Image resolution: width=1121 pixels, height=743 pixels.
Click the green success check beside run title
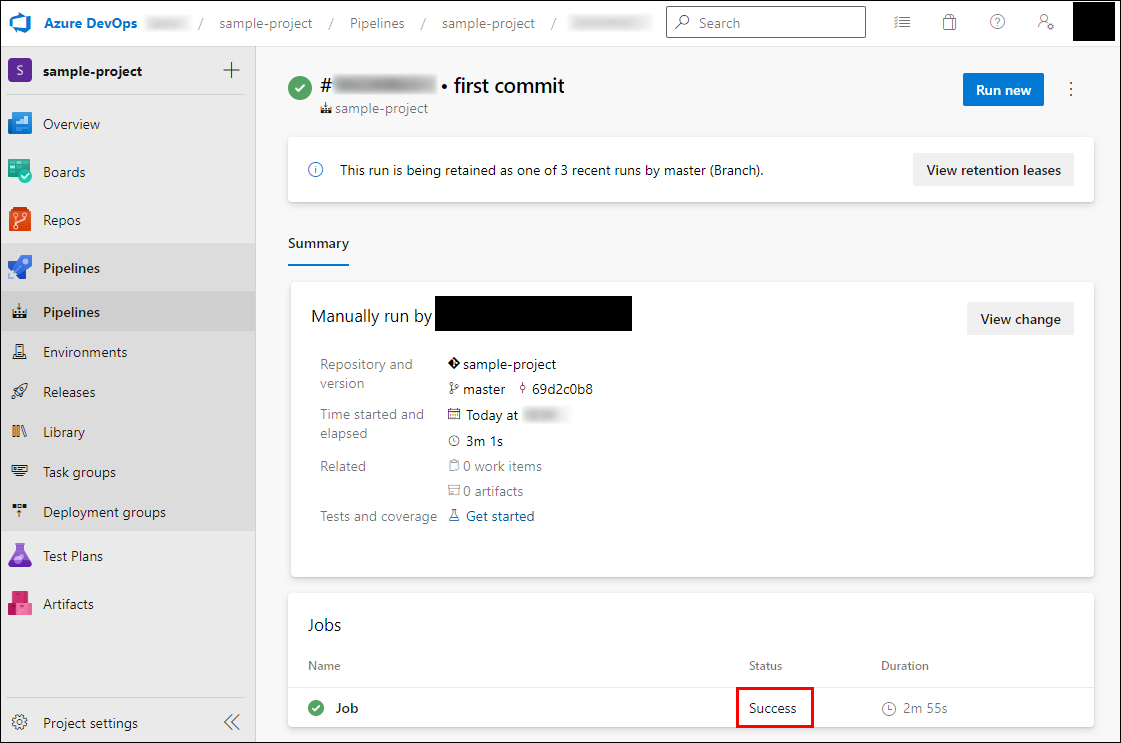pyautogui.click(x=300, y=89)
